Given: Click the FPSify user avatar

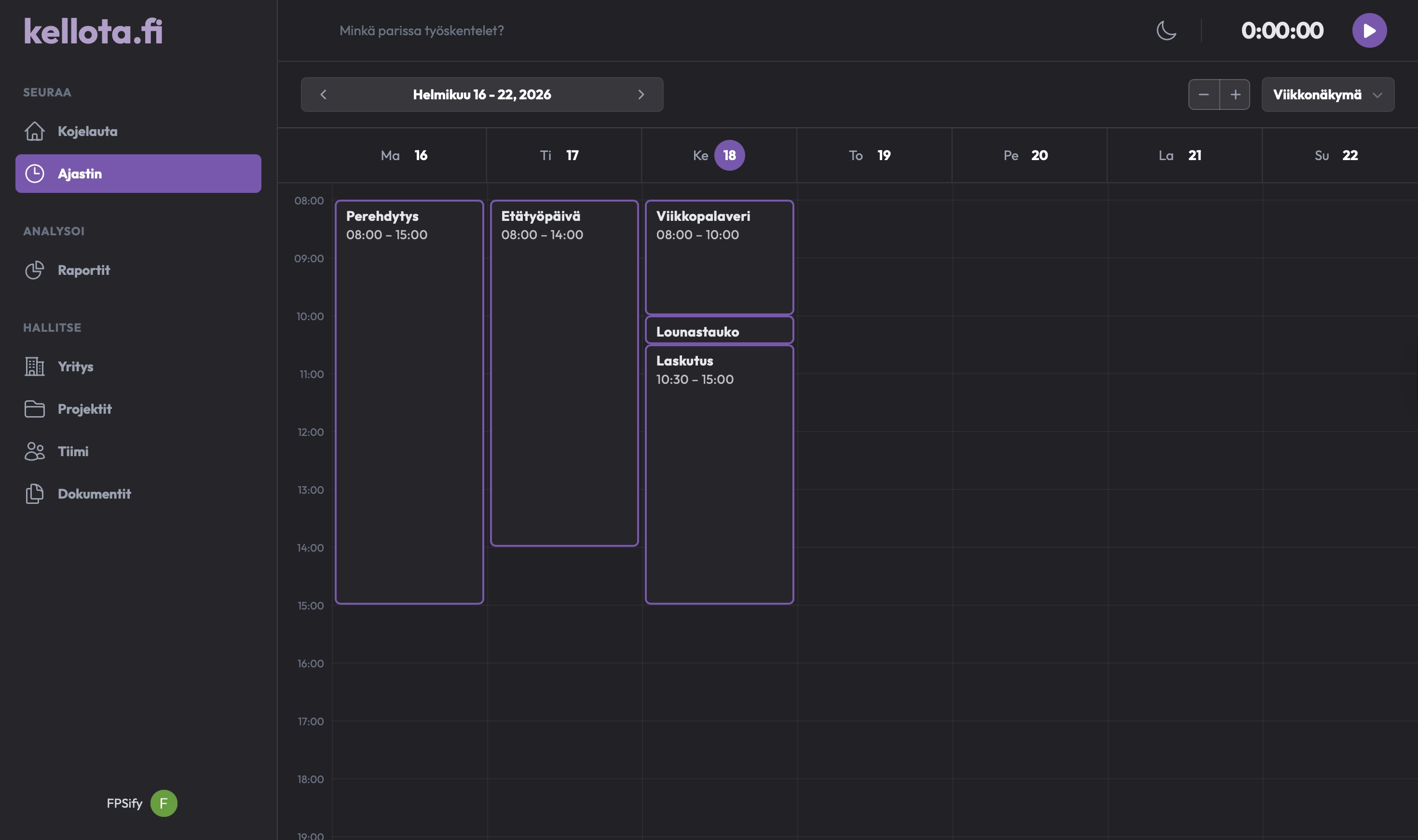Looking at the screenshot, I should [164, 803].
